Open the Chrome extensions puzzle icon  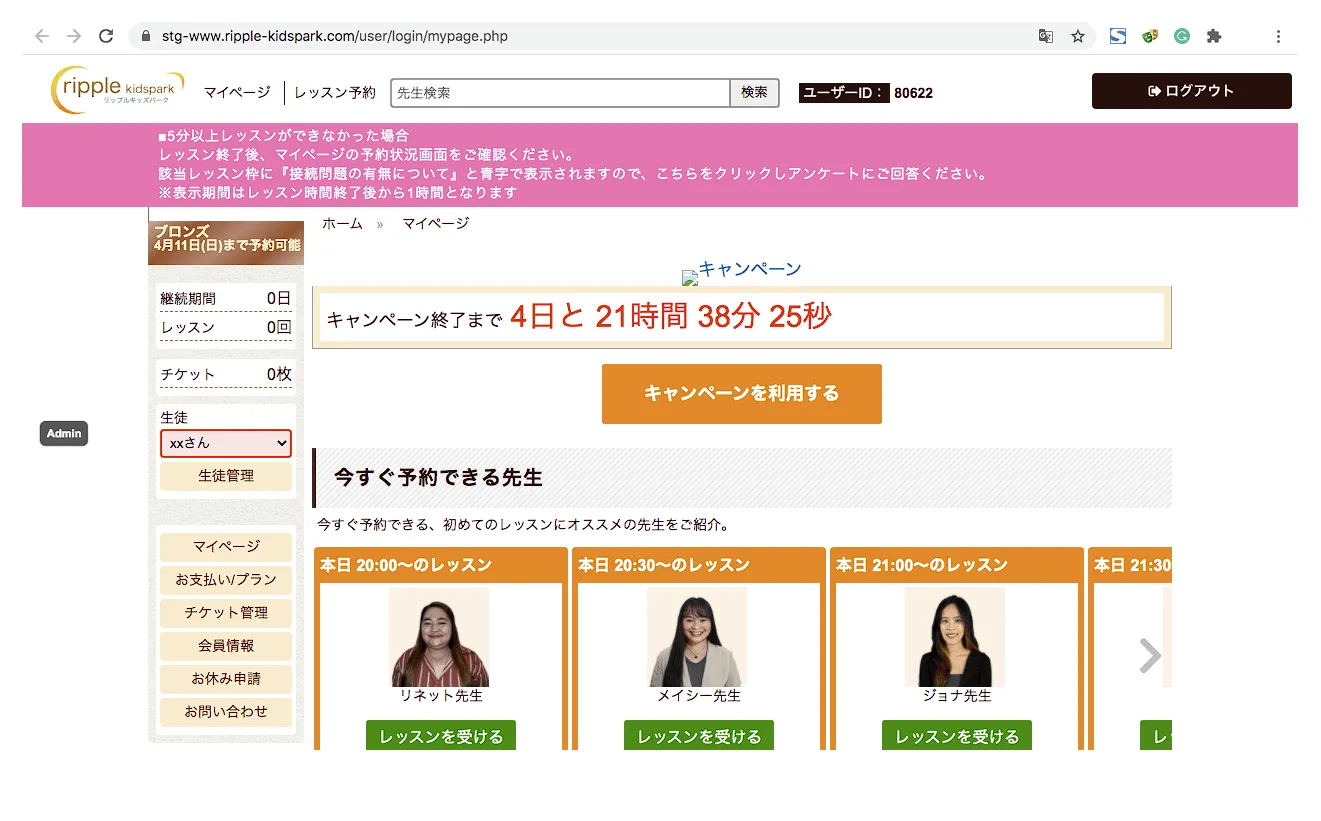coord(1213,36)
